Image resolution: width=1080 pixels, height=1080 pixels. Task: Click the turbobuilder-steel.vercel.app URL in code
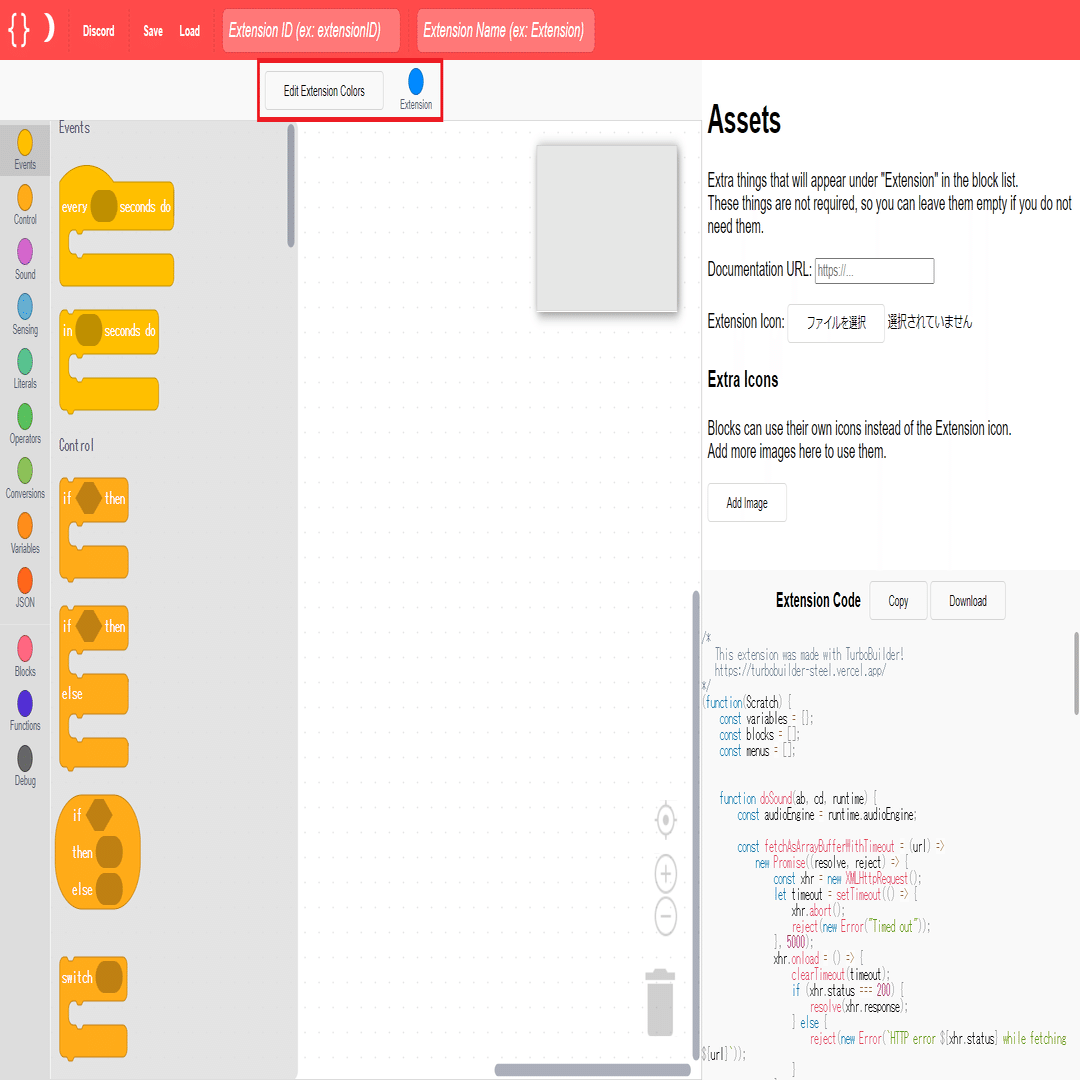click(800, 671)
